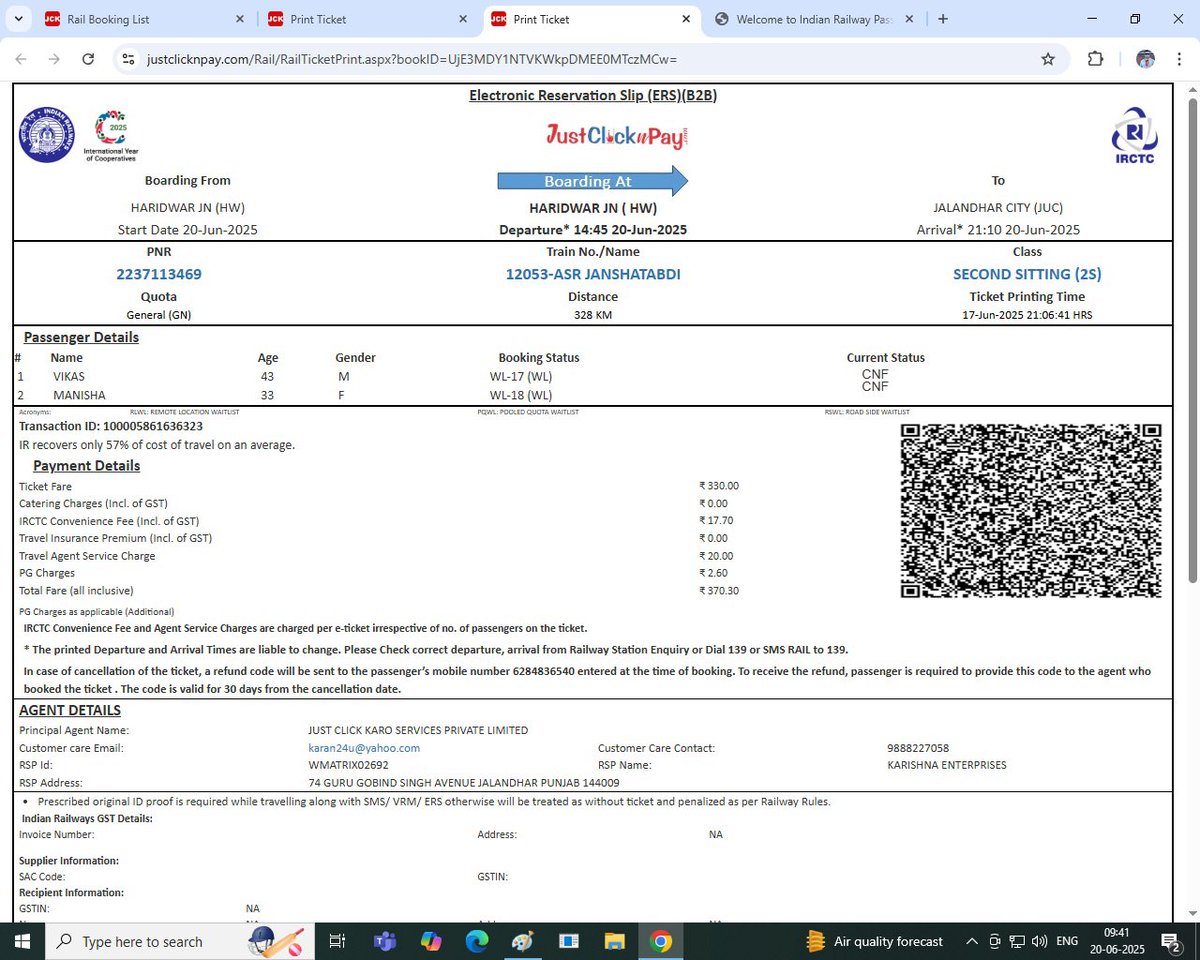This screenshot has width=1200, height=960.
Task: Open the cricket highlight in search box
Action: click(x=275, y=941)
